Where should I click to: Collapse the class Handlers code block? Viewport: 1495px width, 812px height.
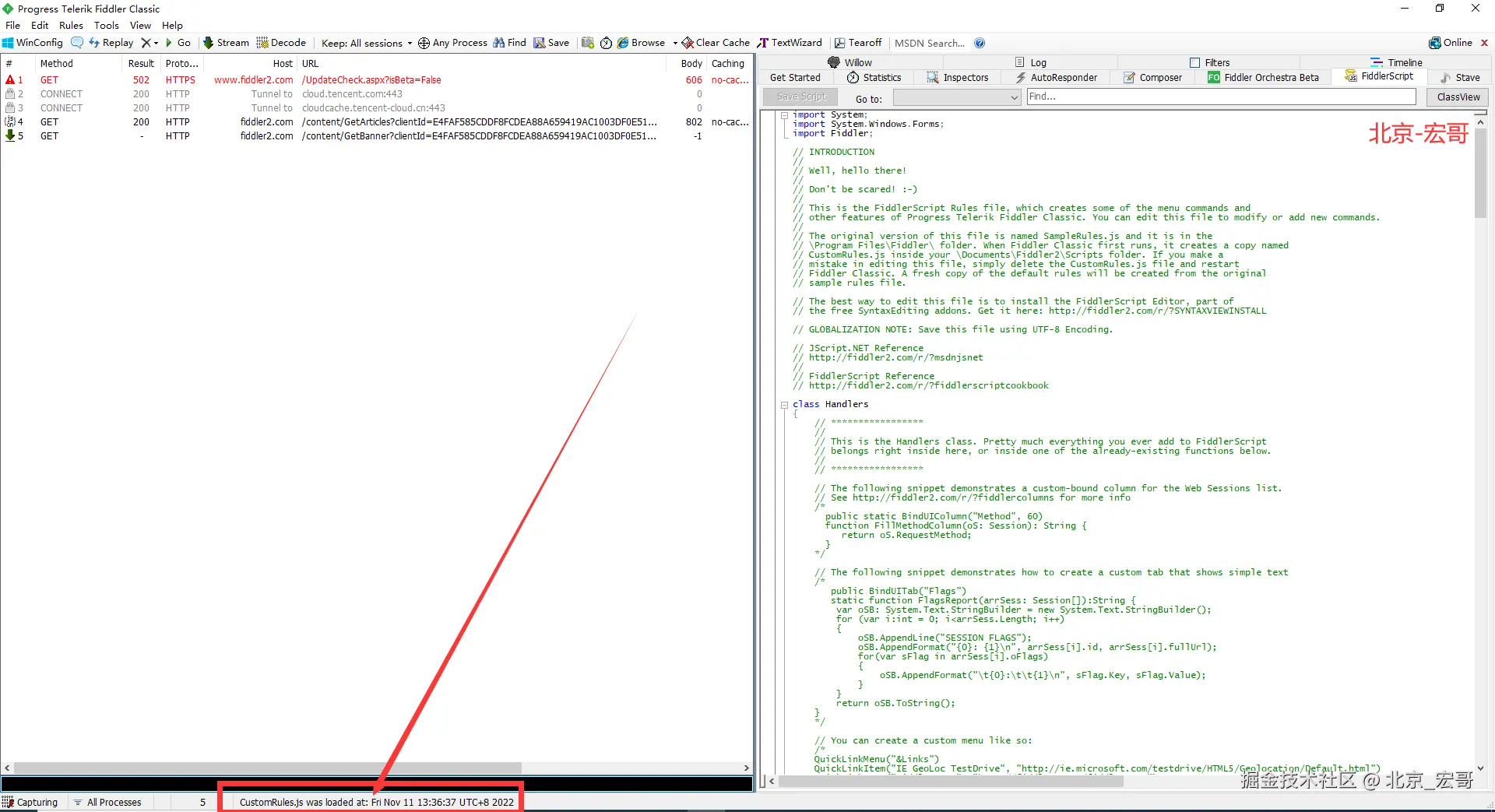[x=784, y=405]
